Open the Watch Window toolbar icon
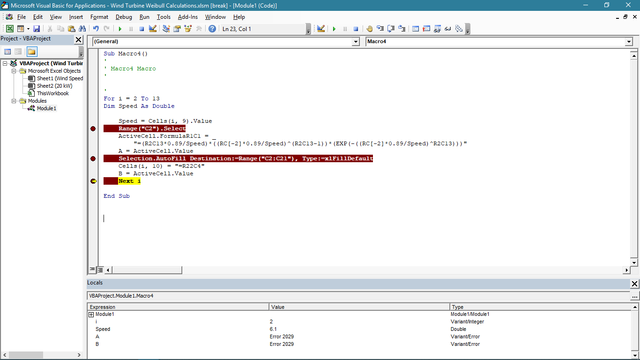The height and width of the screenshot is (360, 640). coord(437,29)
